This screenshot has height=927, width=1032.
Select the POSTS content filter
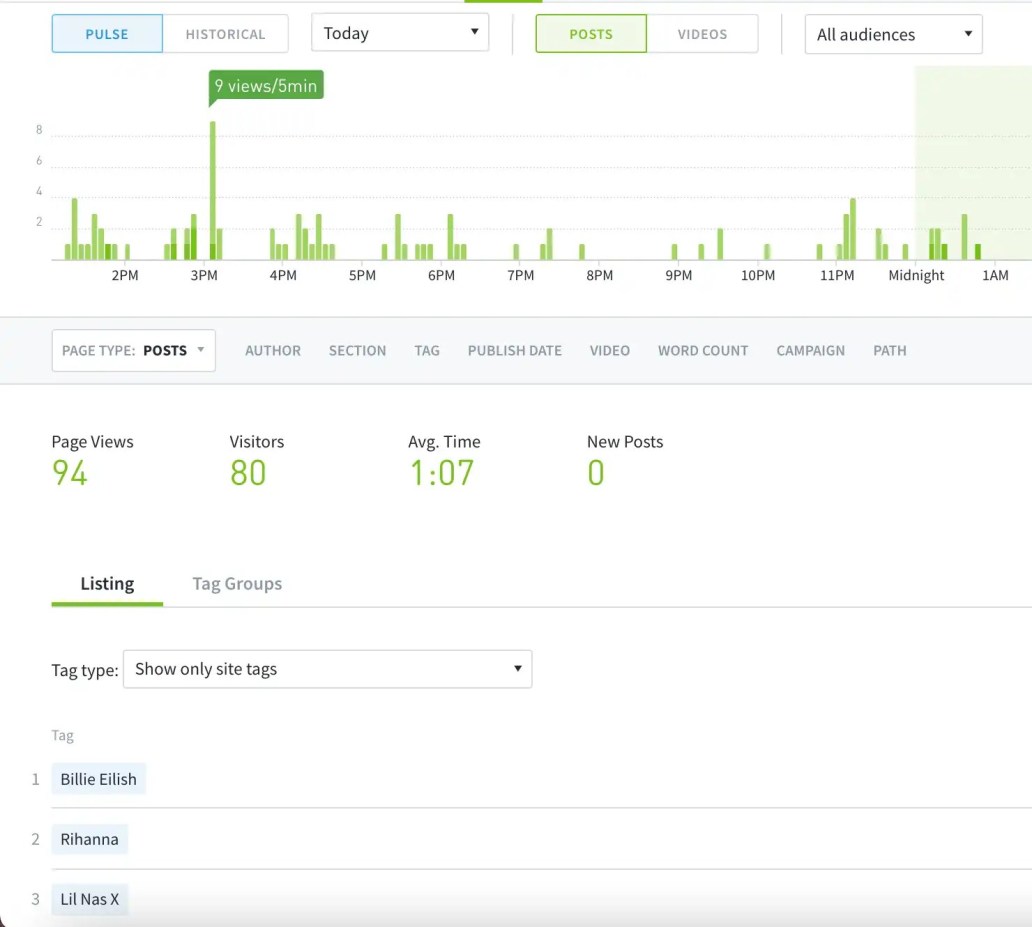(591, 33)
